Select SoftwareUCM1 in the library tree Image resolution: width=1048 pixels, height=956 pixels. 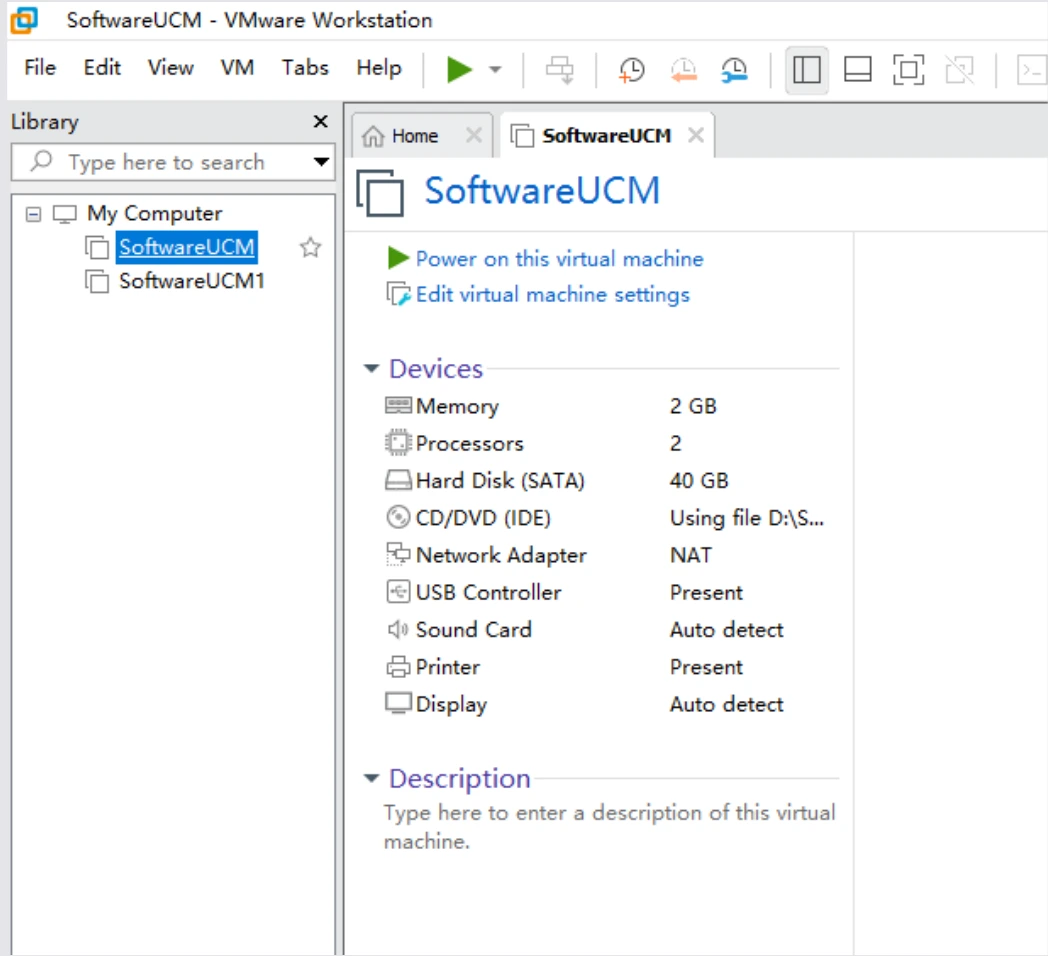[192, 281]
